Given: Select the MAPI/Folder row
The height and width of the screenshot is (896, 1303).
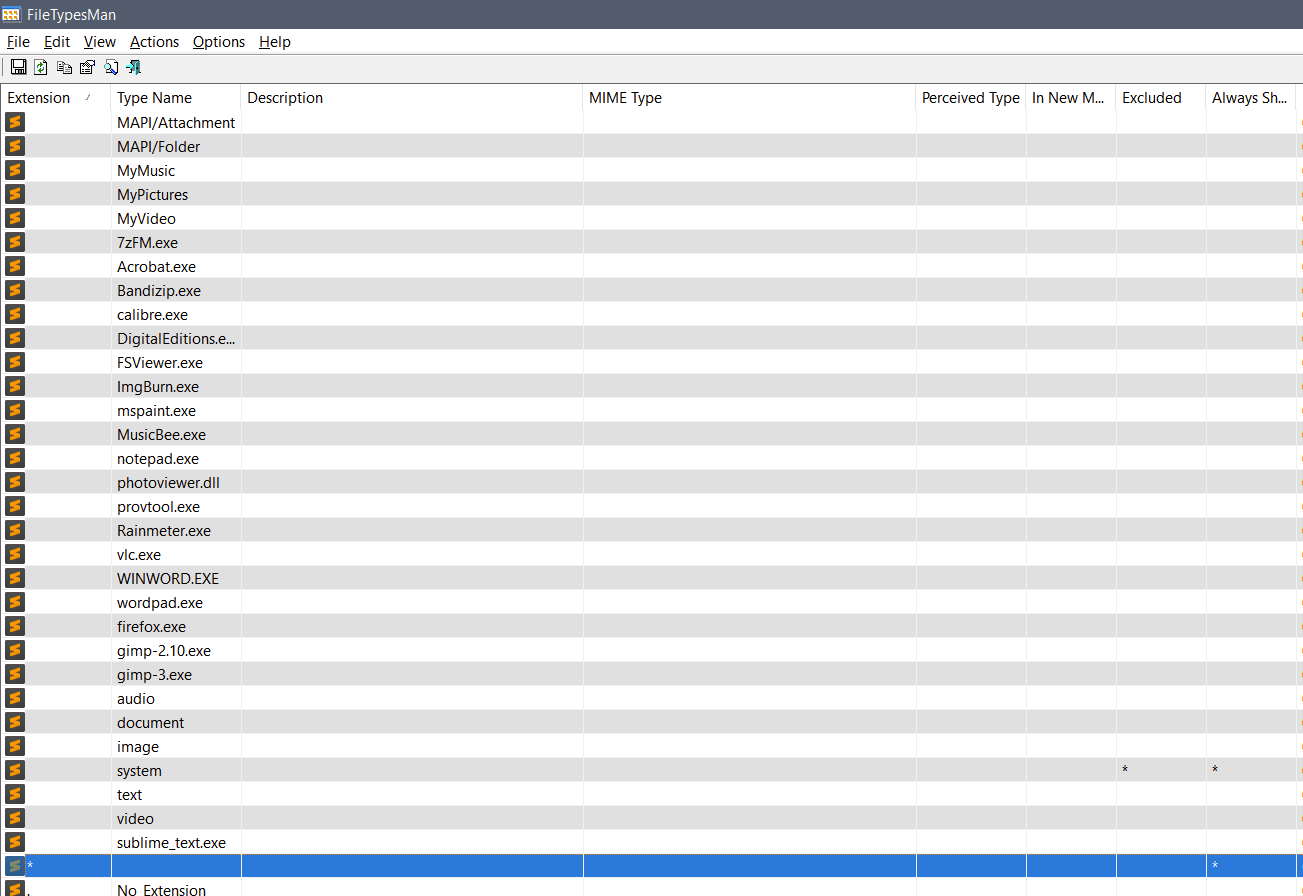Looking at the screenshot, I should (651, 146).
